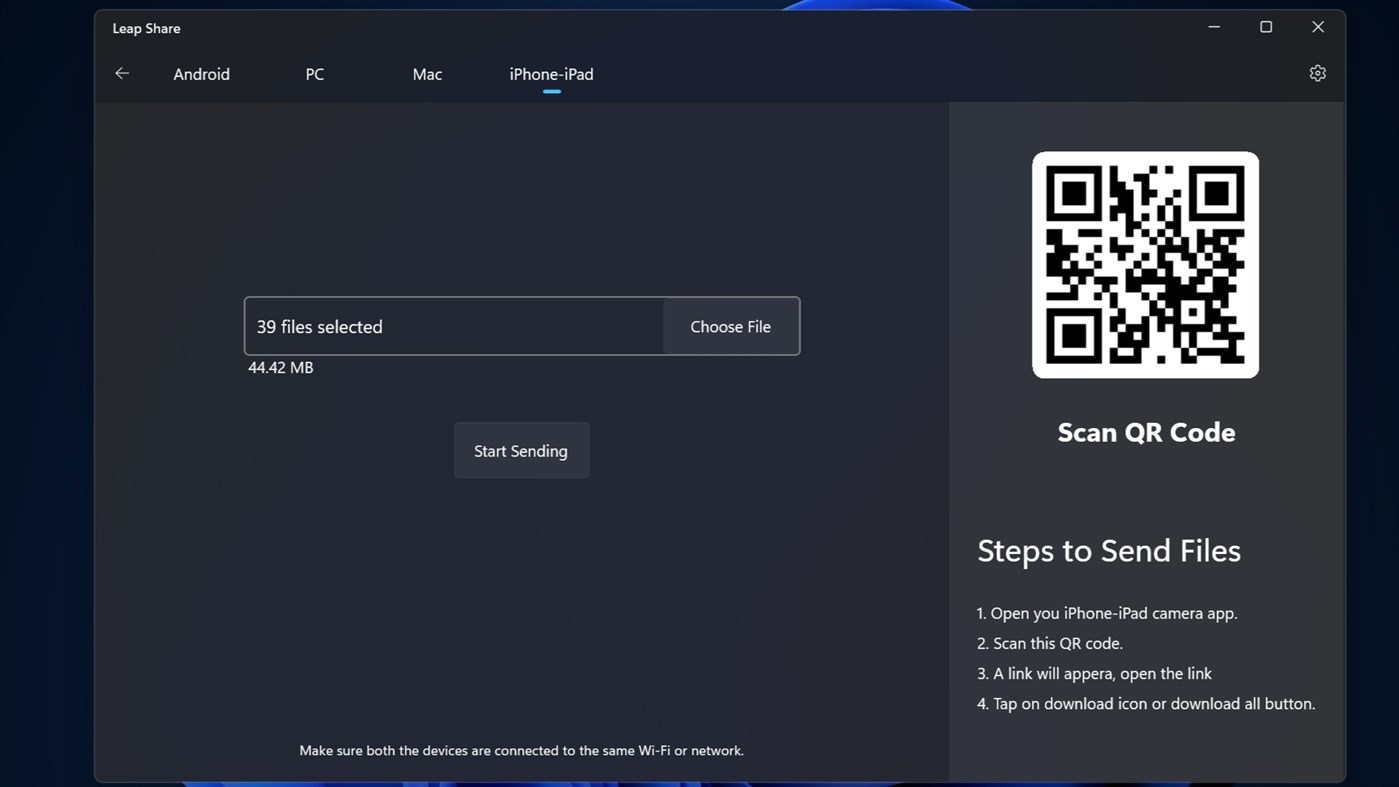1399x787 pixels.
Task: Open the settings gear icon
Action: click(1316, 72)
